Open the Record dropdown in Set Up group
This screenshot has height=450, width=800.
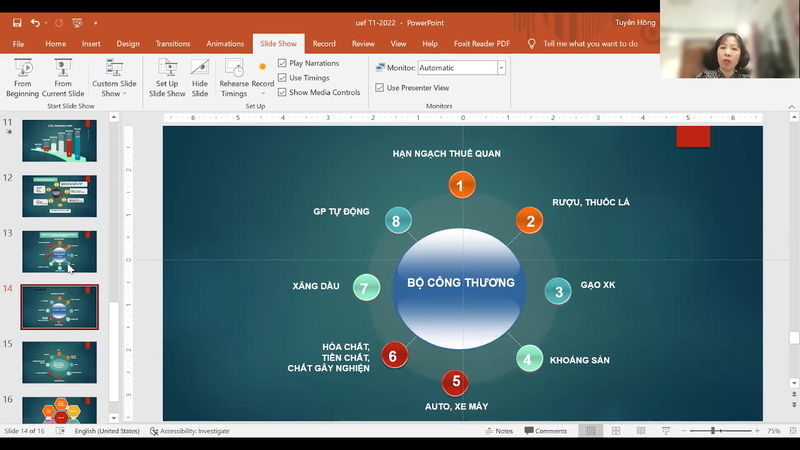point(263,78)
